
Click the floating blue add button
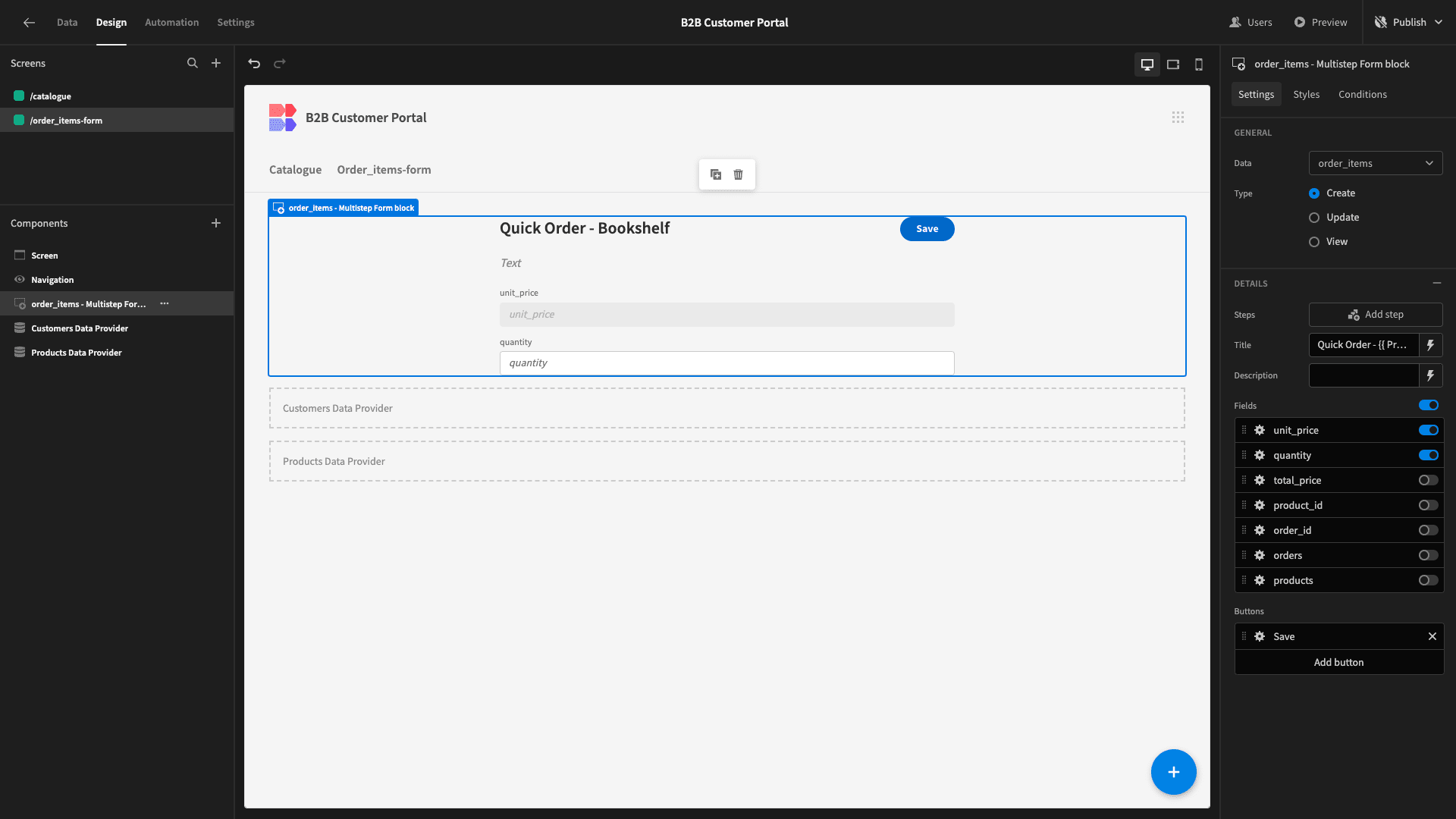coord(1173,772)
